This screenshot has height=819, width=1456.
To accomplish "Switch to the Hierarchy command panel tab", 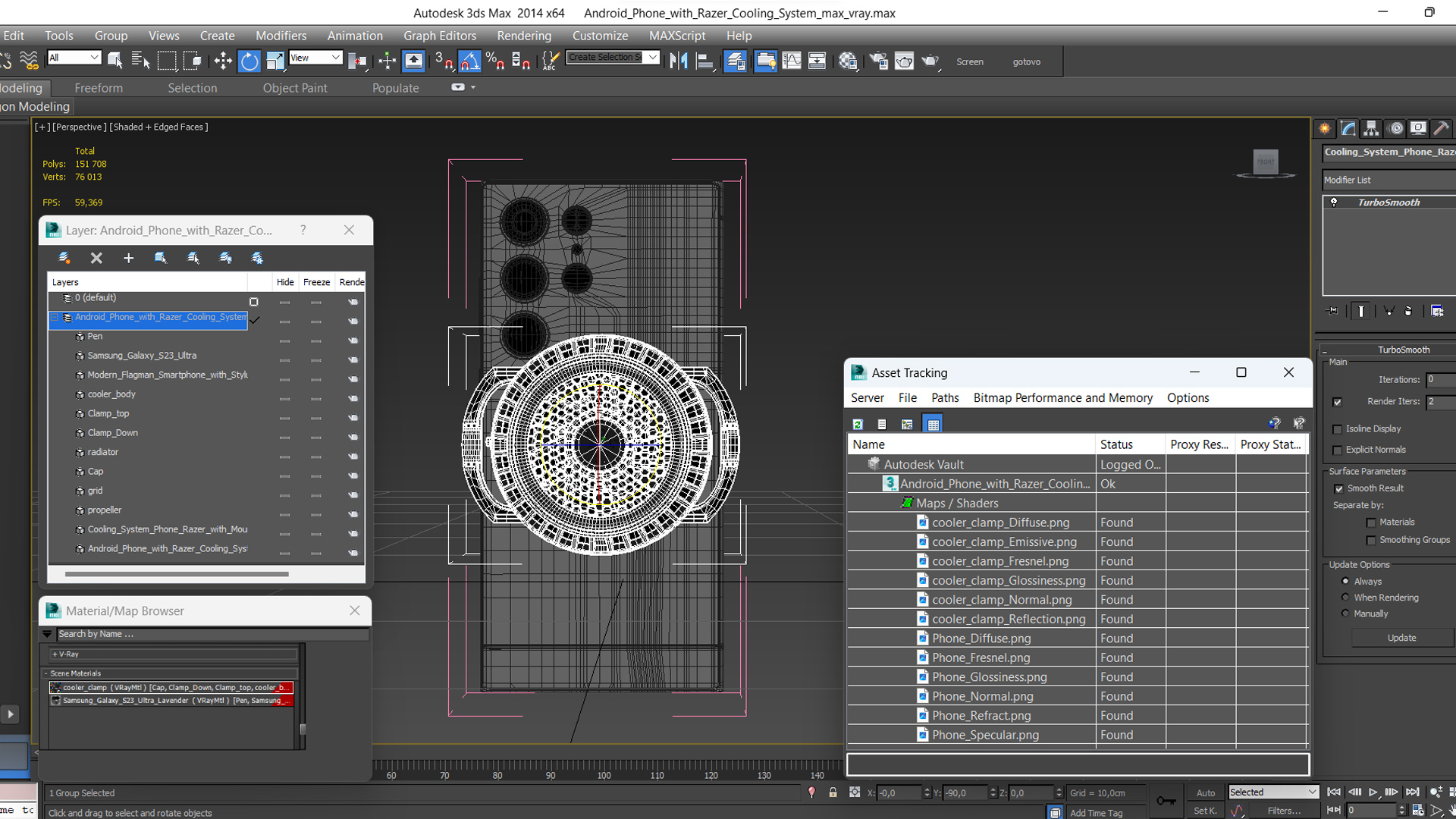I will [x=1371, y=128].
